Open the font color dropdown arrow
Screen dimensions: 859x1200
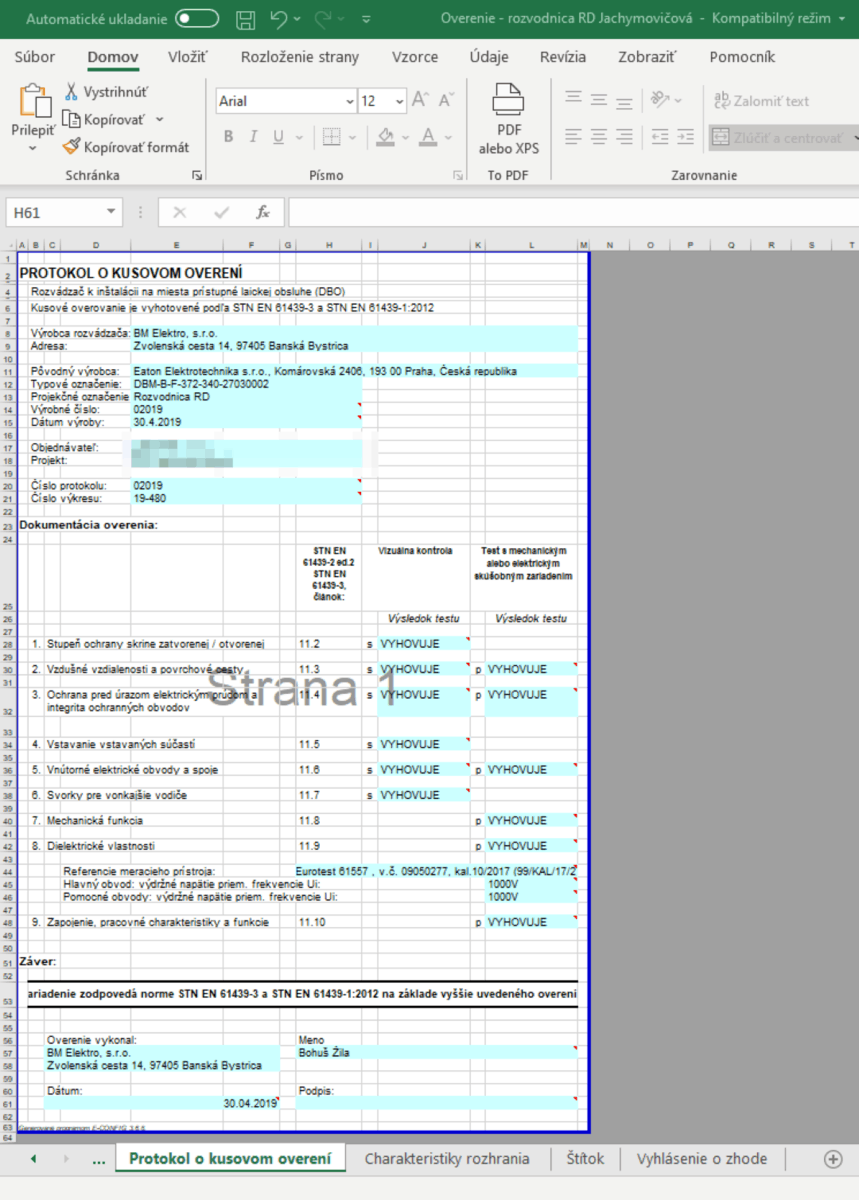coord(451,137)
